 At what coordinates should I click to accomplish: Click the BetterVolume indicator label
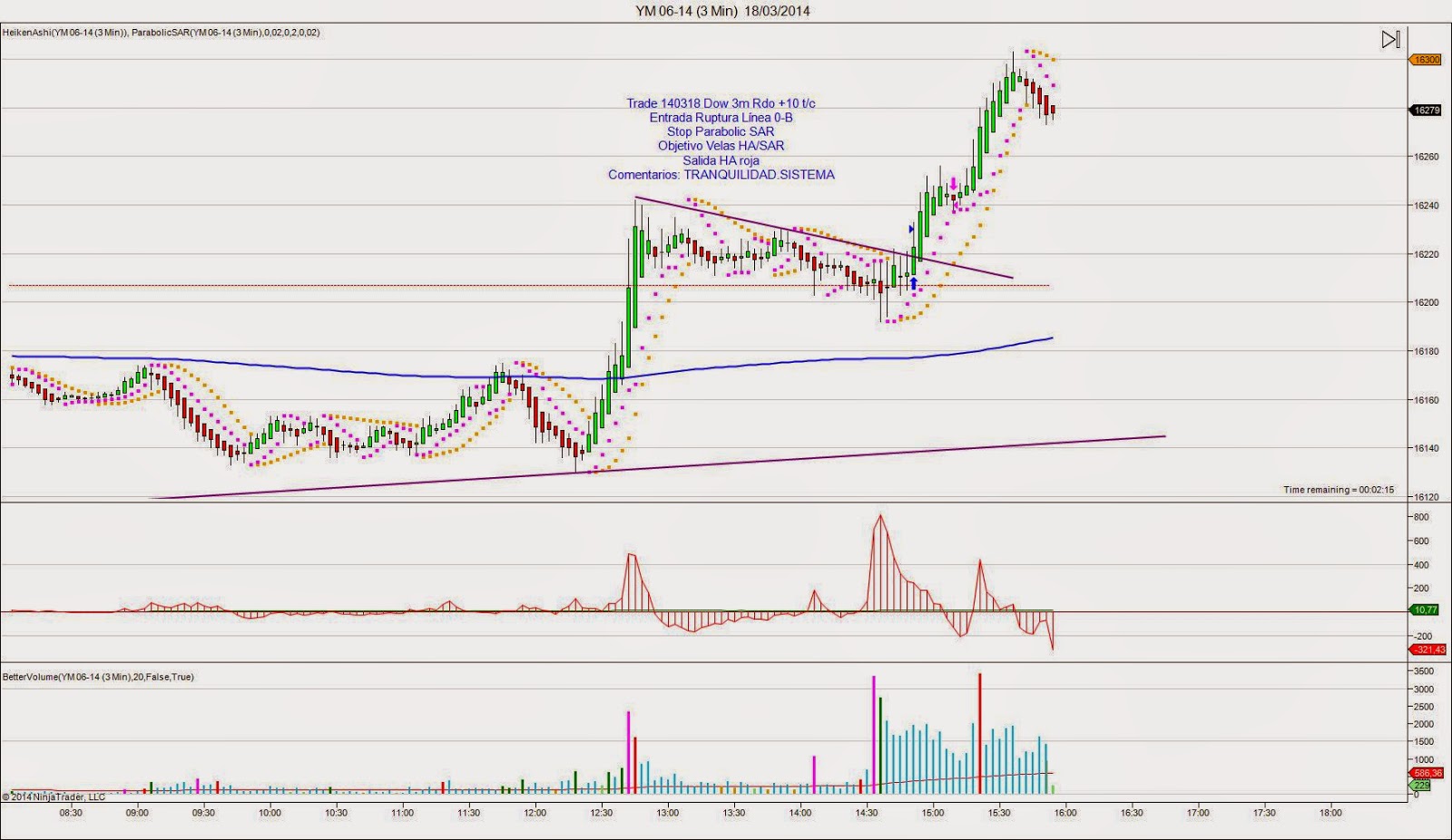[98, 677]
